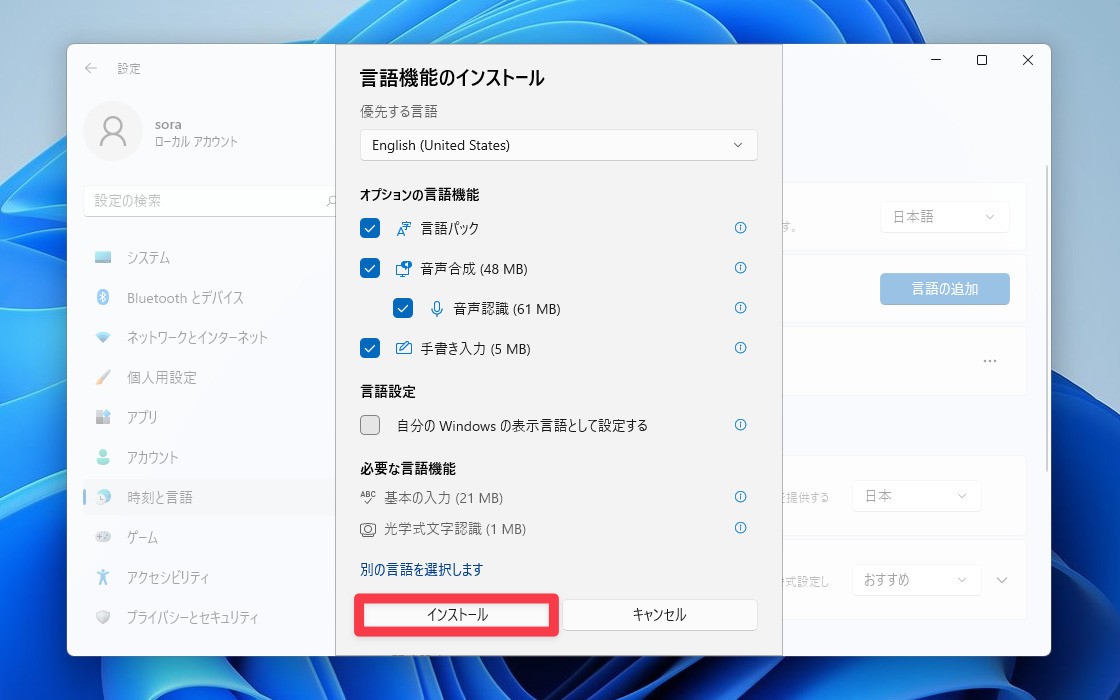
Task: Click the info icon for 音声認識 (61 MB)
Action: click(741, 308)
